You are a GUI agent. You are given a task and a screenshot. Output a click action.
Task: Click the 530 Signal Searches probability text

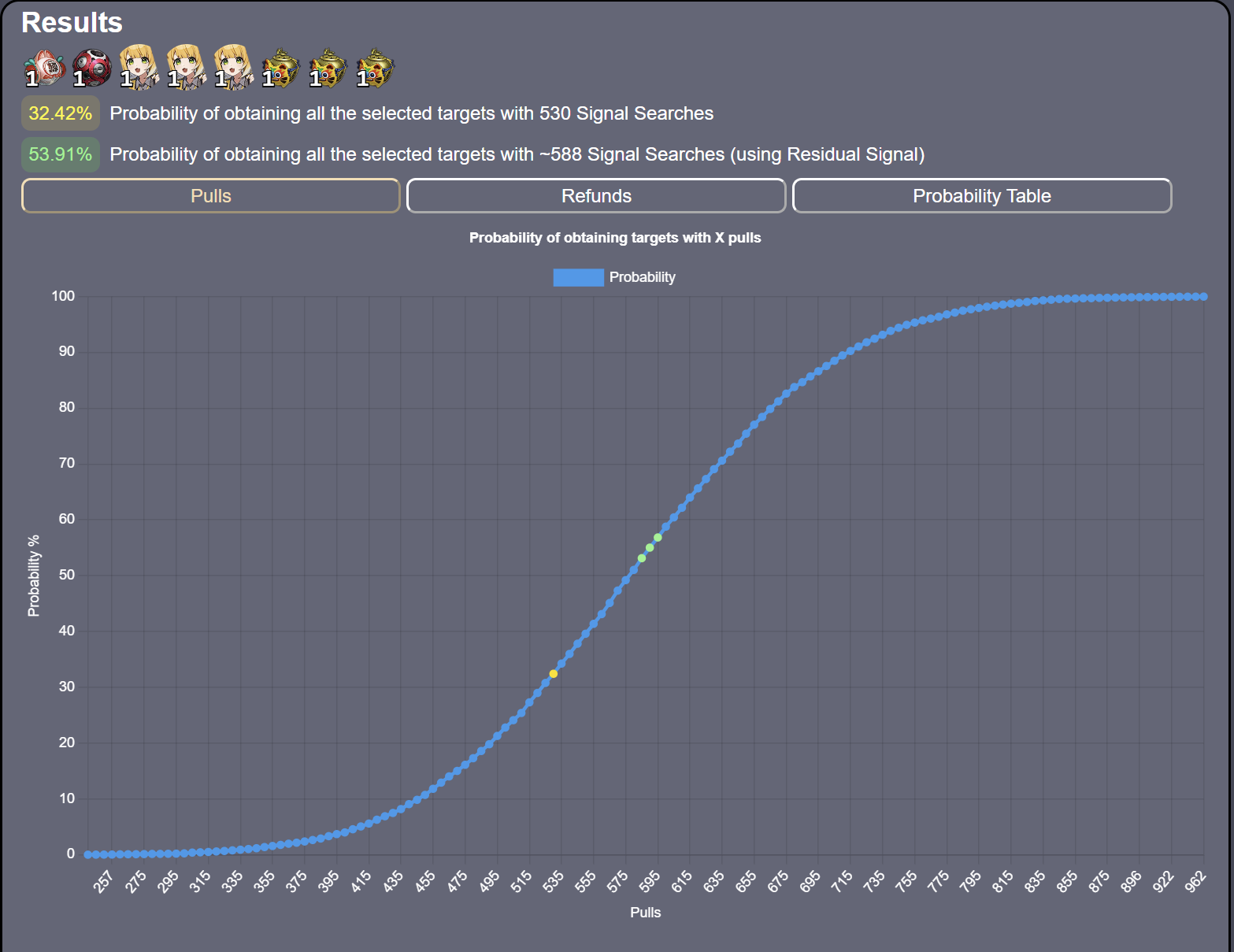[412, 113]
